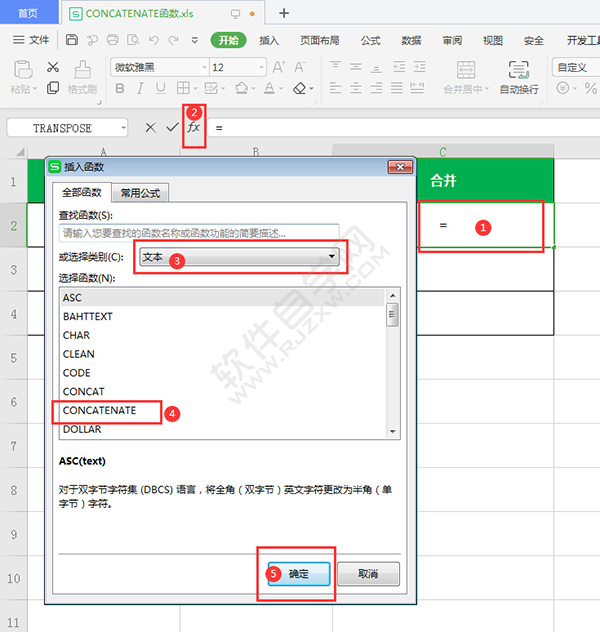Cancel formula entry with X icon

pos(151,128)
